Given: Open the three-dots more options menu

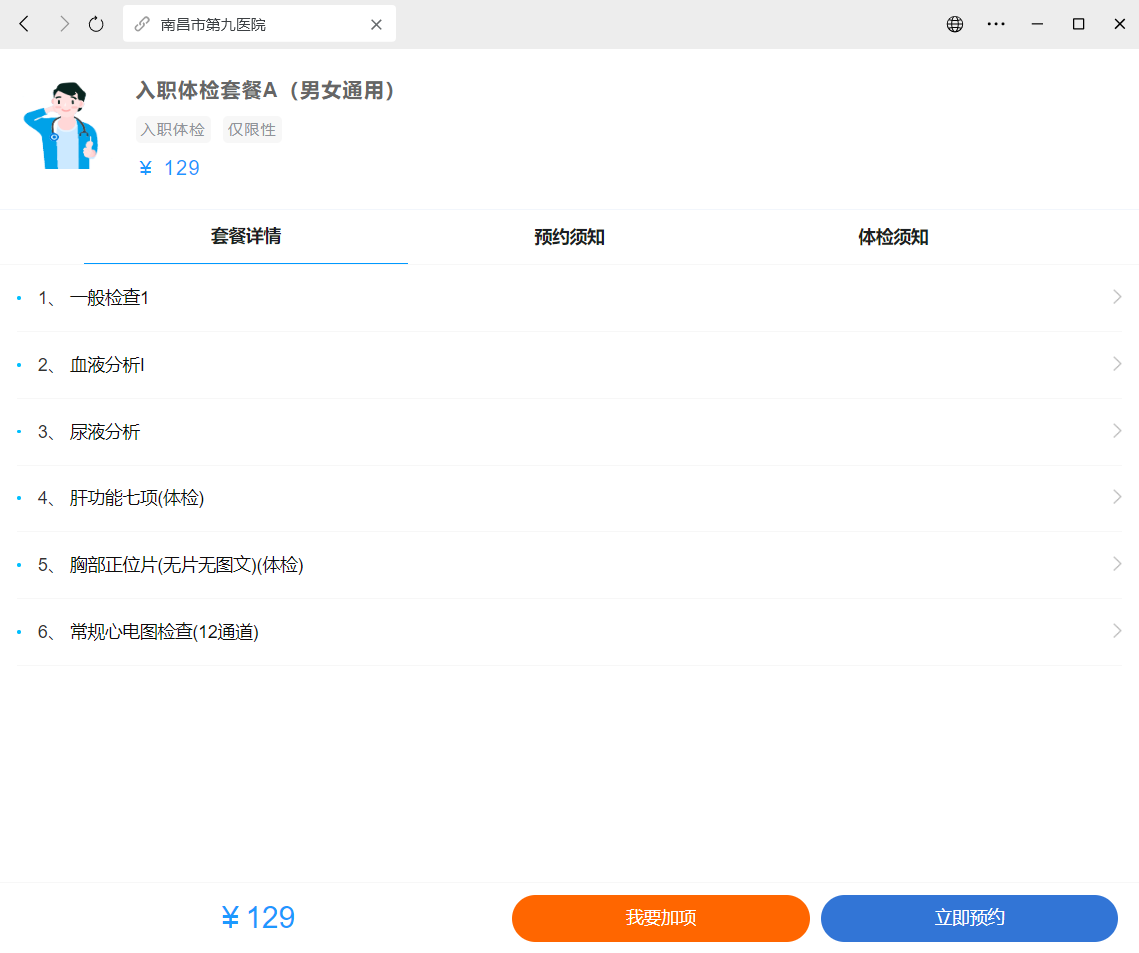Looking at the screenshot, I should [996, 24].
